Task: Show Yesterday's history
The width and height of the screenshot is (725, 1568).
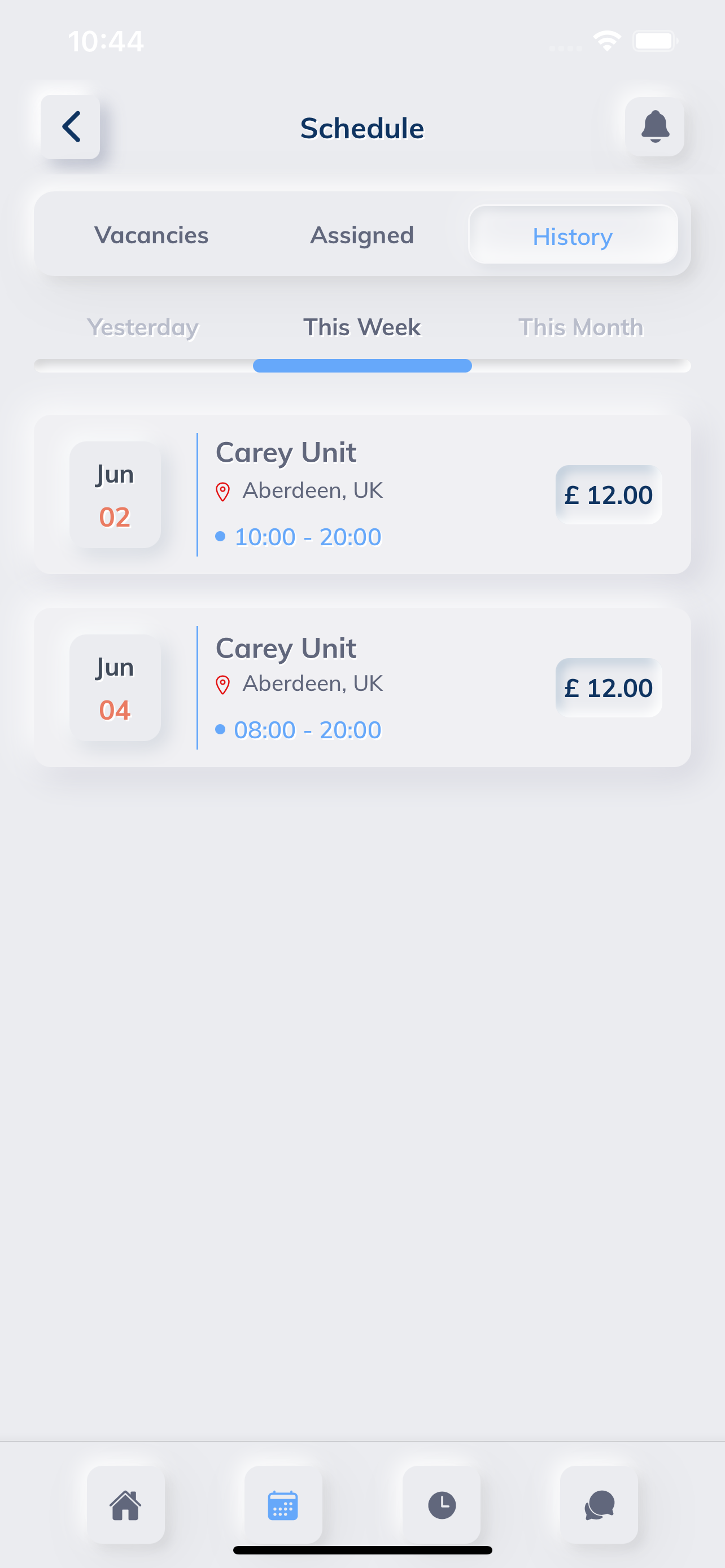Action: pyautogui.click(x=143, y=327)
